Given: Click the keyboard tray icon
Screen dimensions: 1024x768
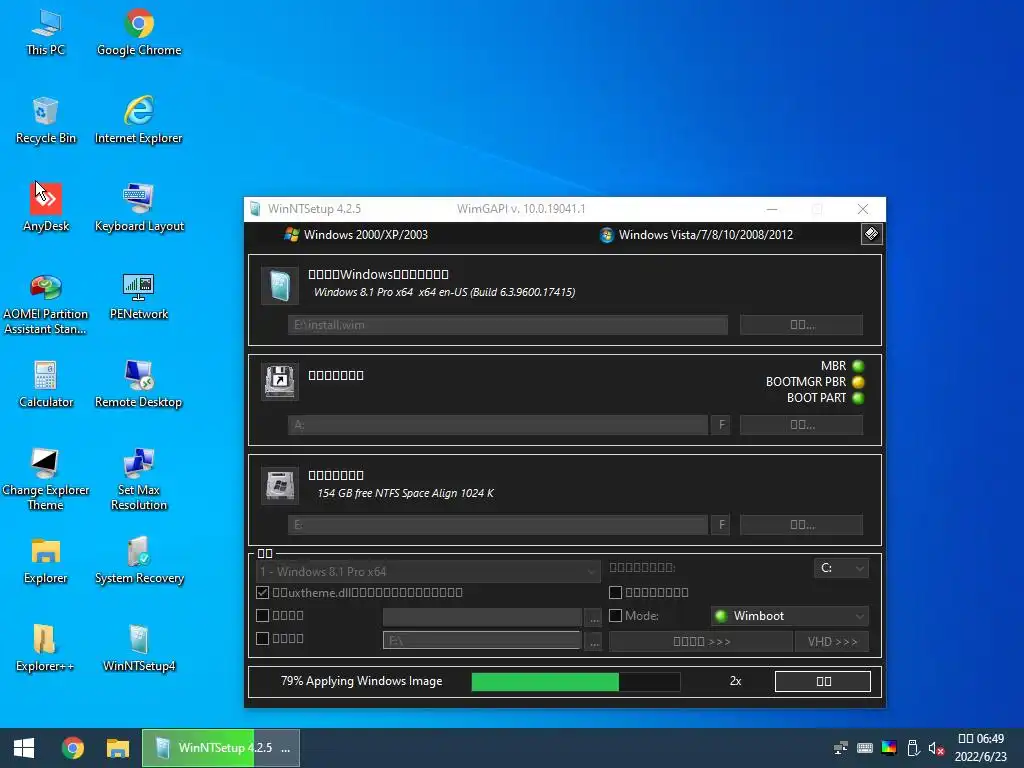Looking at the screenshot, I should pos(865,748).
